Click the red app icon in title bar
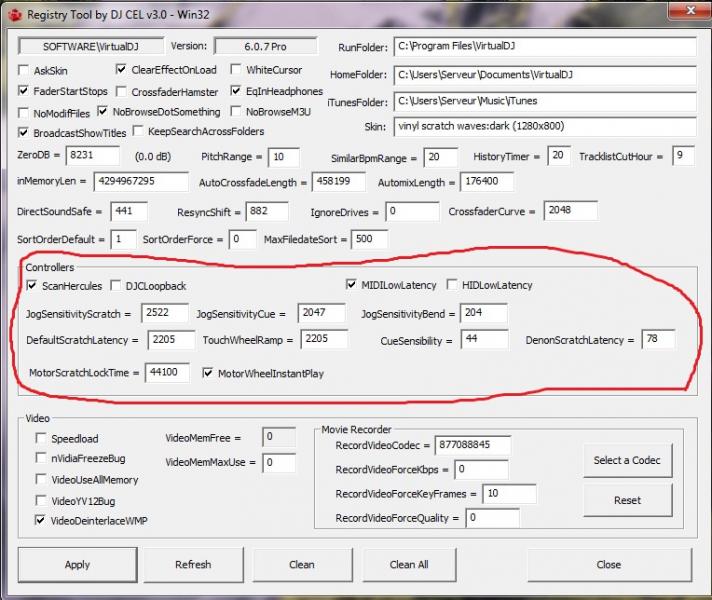Screen dimensions: 712x600 coord(15,15)
